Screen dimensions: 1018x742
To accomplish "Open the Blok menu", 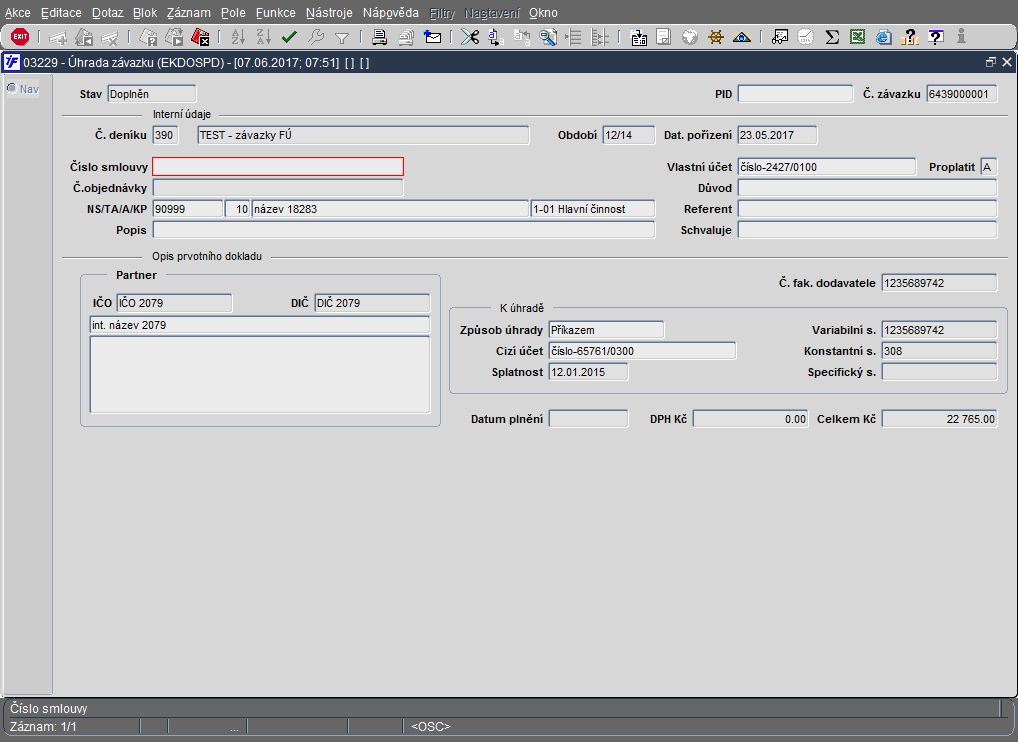I will click(x=145, y=13).
